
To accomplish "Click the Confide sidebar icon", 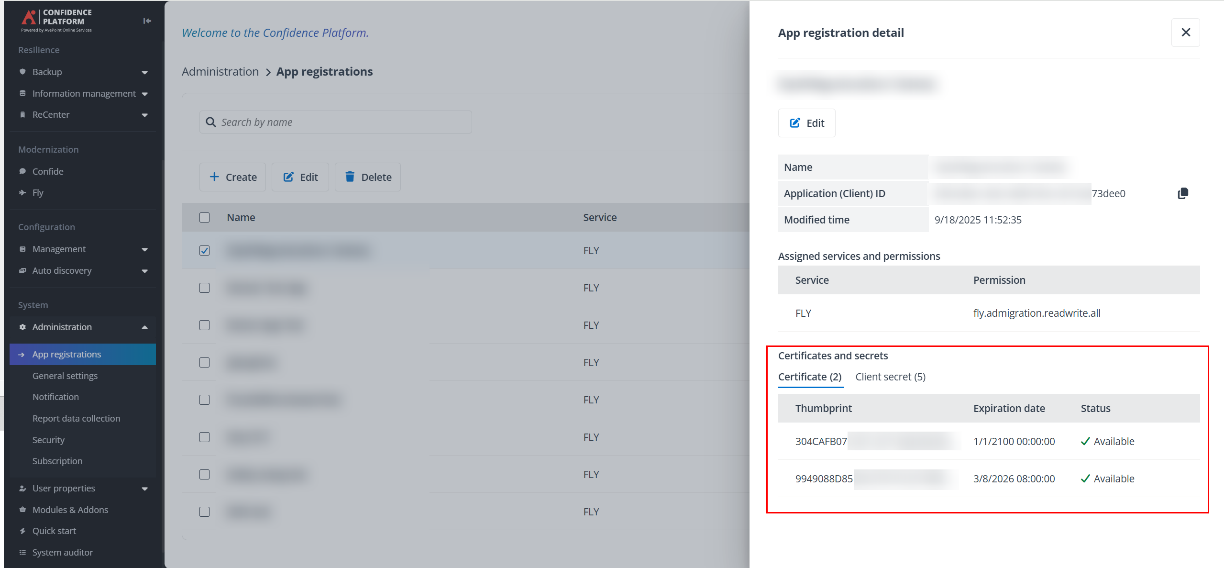I will coord(23,171).
